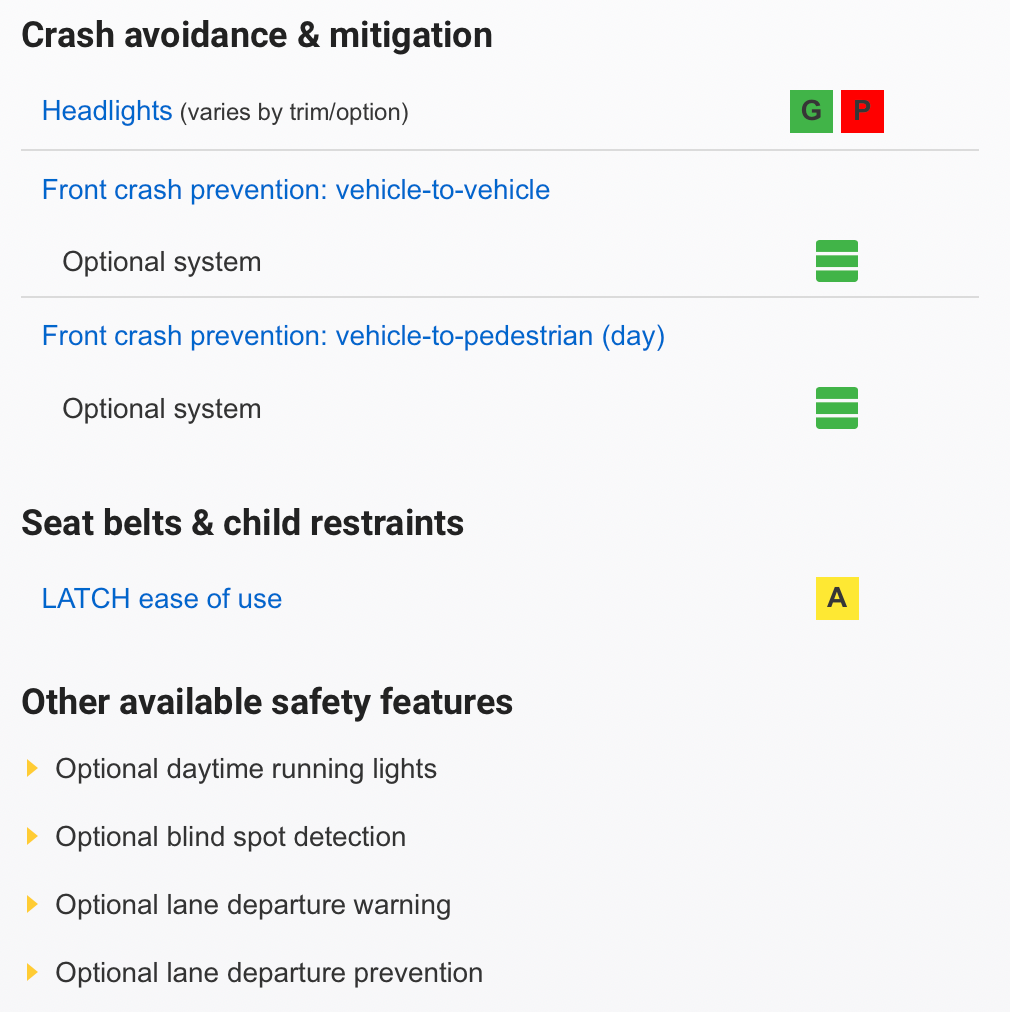Open the LATCH ease of use link
Image resolution: width=1010 pixels, height=1012 pixels.
pos(162,599)
